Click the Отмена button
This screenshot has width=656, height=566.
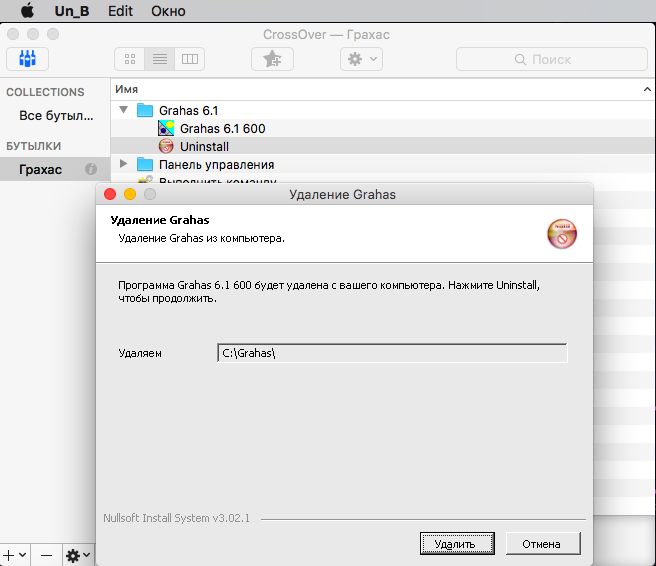coord(543,544)
